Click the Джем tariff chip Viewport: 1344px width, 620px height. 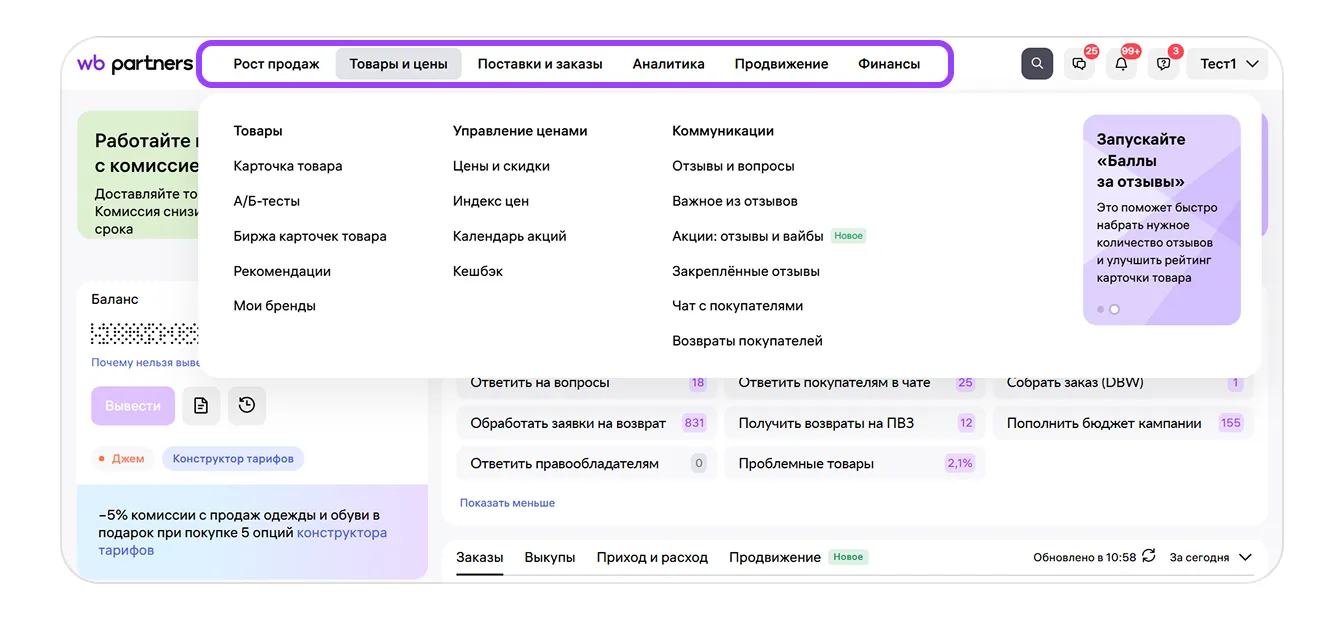(120, 459)
